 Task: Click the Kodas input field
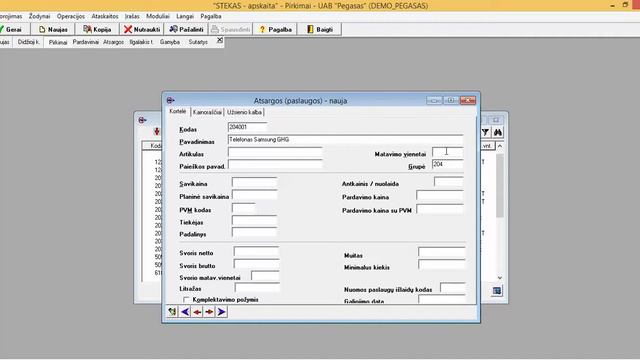247,127
